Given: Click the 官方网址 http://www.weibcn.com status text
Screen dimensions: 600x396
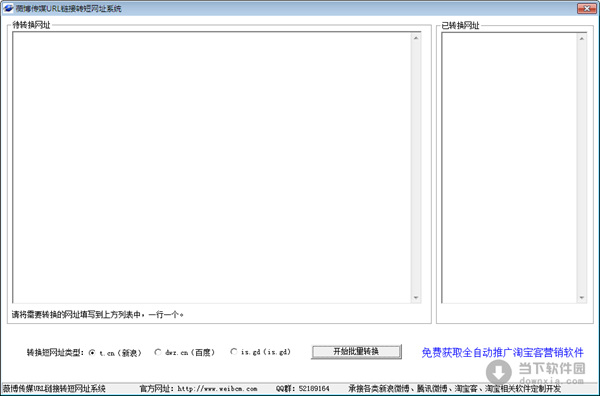Looking at the screenshot, I should 199,389.
